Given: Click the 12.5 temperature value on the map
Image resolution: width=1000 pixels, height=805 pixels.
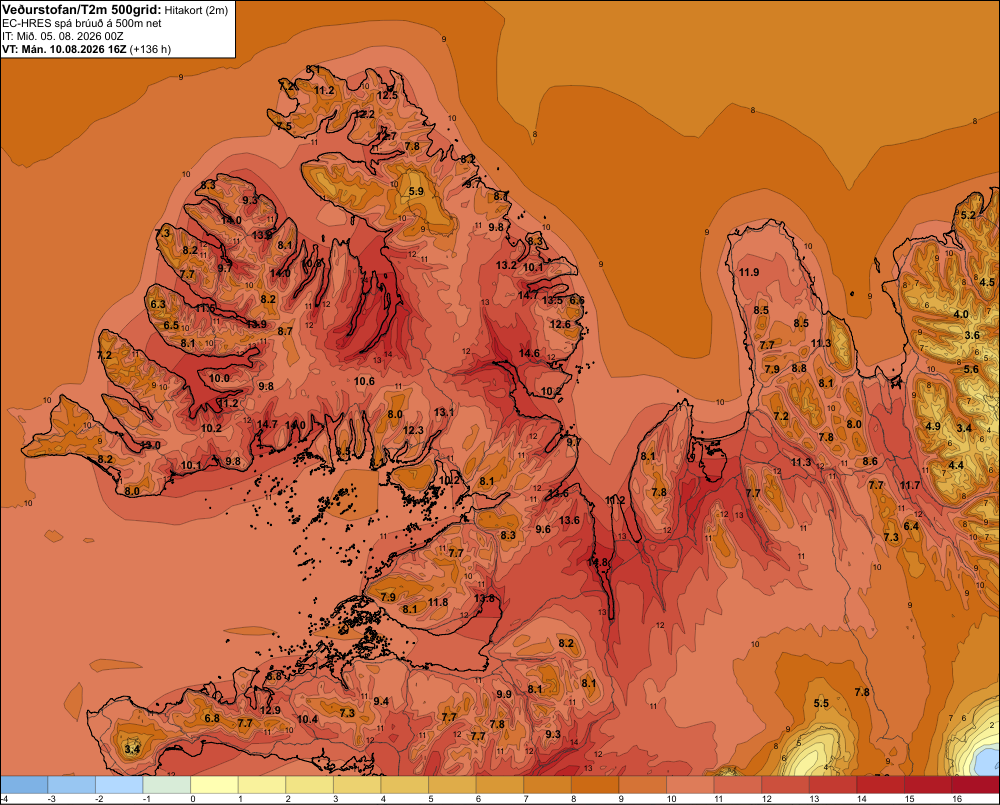Looking at the screenshot, I should tap(387, 95).
